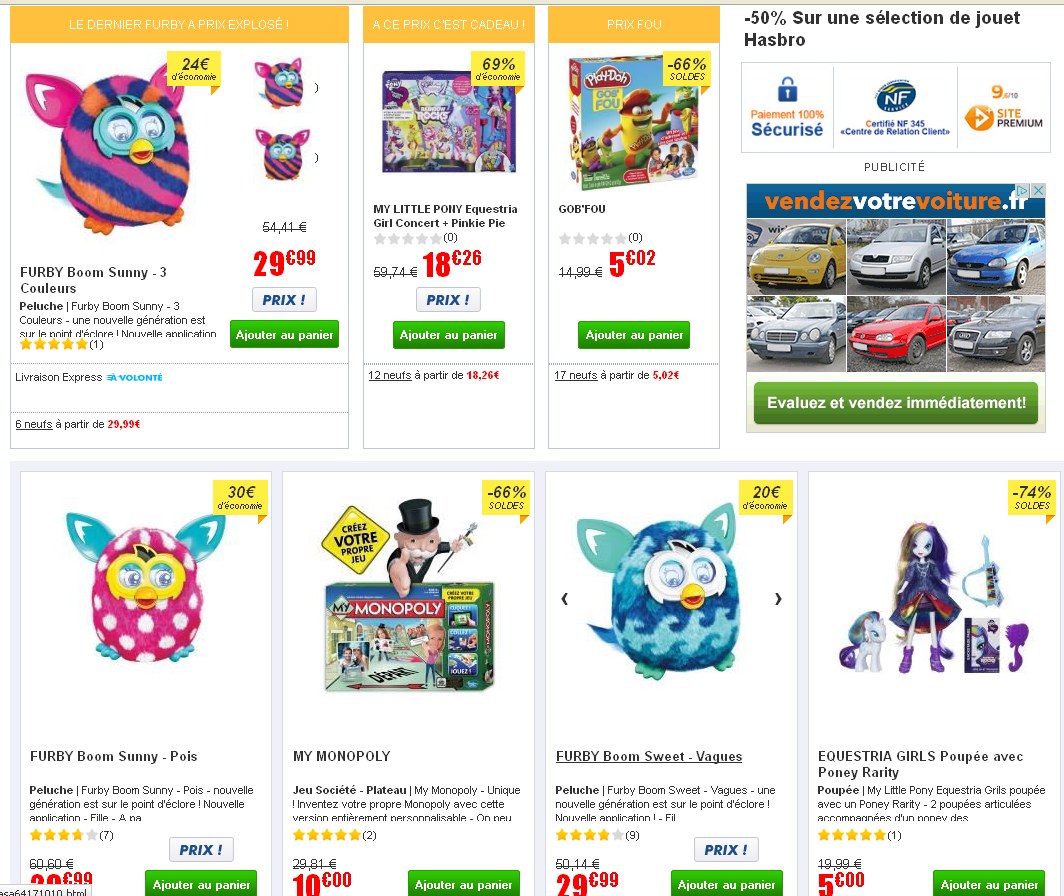Add Equestria Girls Poupée to cart
This screenshot has width=1064, height=896.
click(x=989, y=884)
